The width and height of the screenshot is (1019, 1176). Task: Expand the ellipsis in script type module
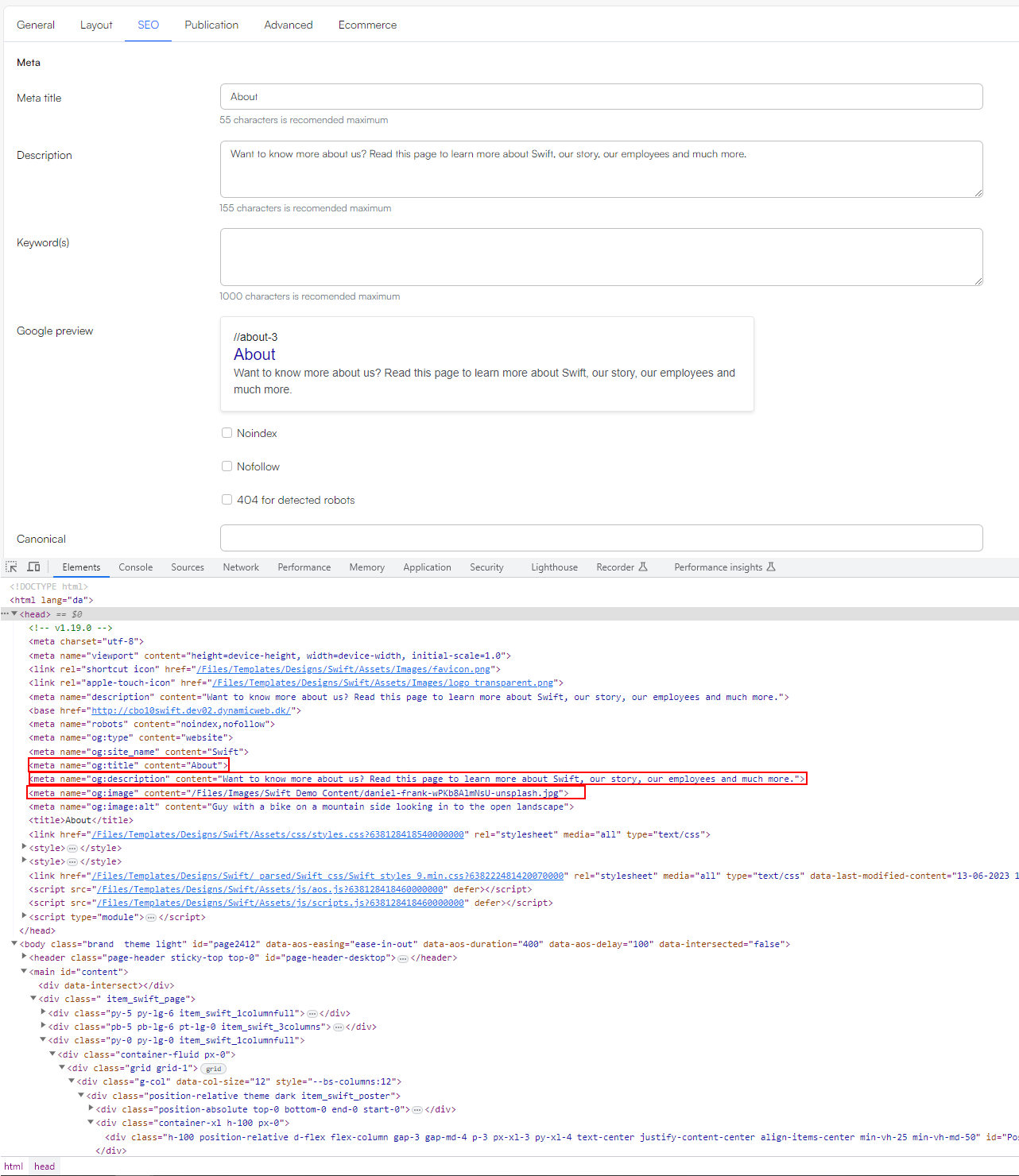point(151,918)
